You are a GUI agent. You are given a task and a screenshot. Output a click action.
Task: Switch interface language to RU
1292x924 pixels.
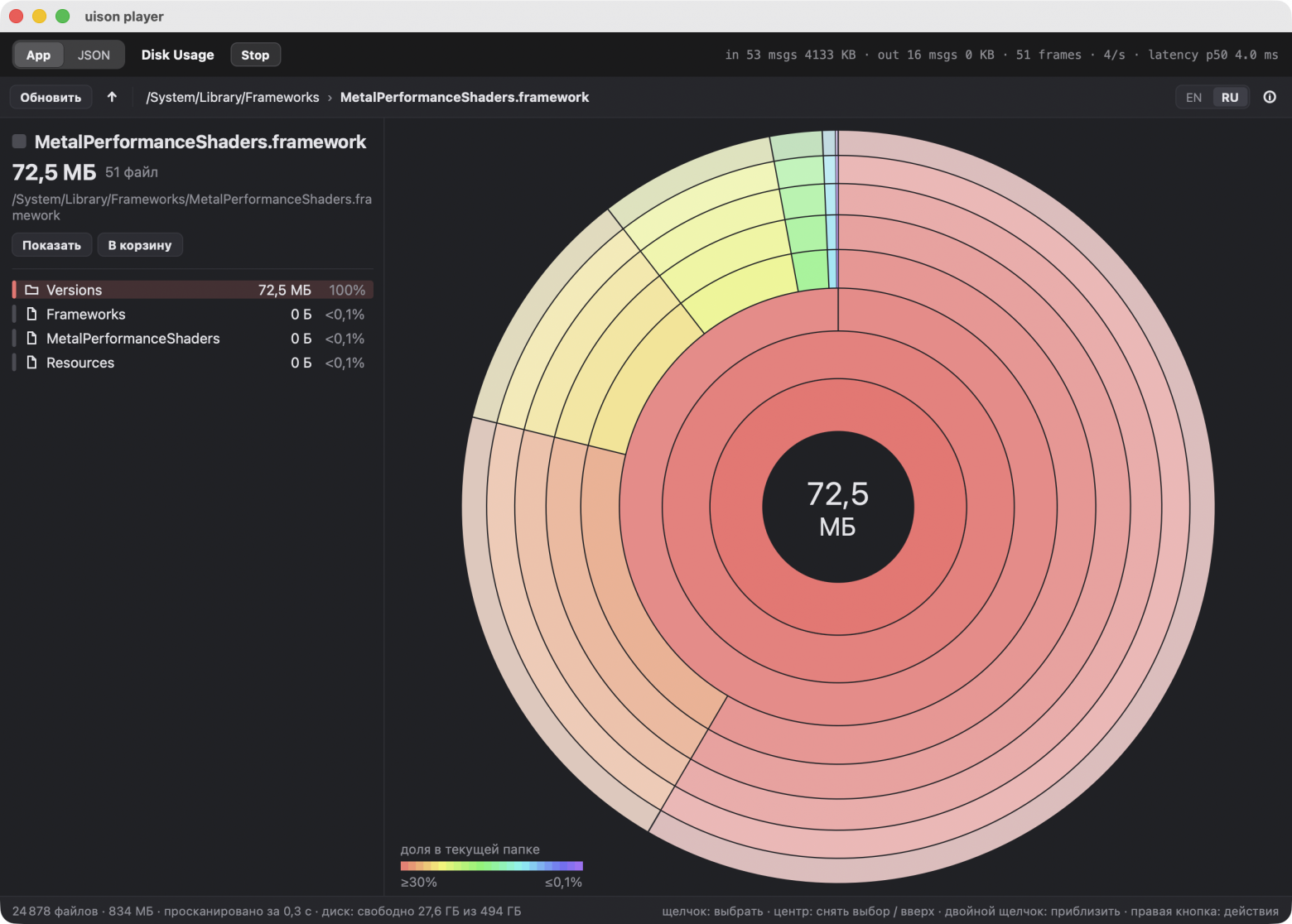(x=1230, y=97)
